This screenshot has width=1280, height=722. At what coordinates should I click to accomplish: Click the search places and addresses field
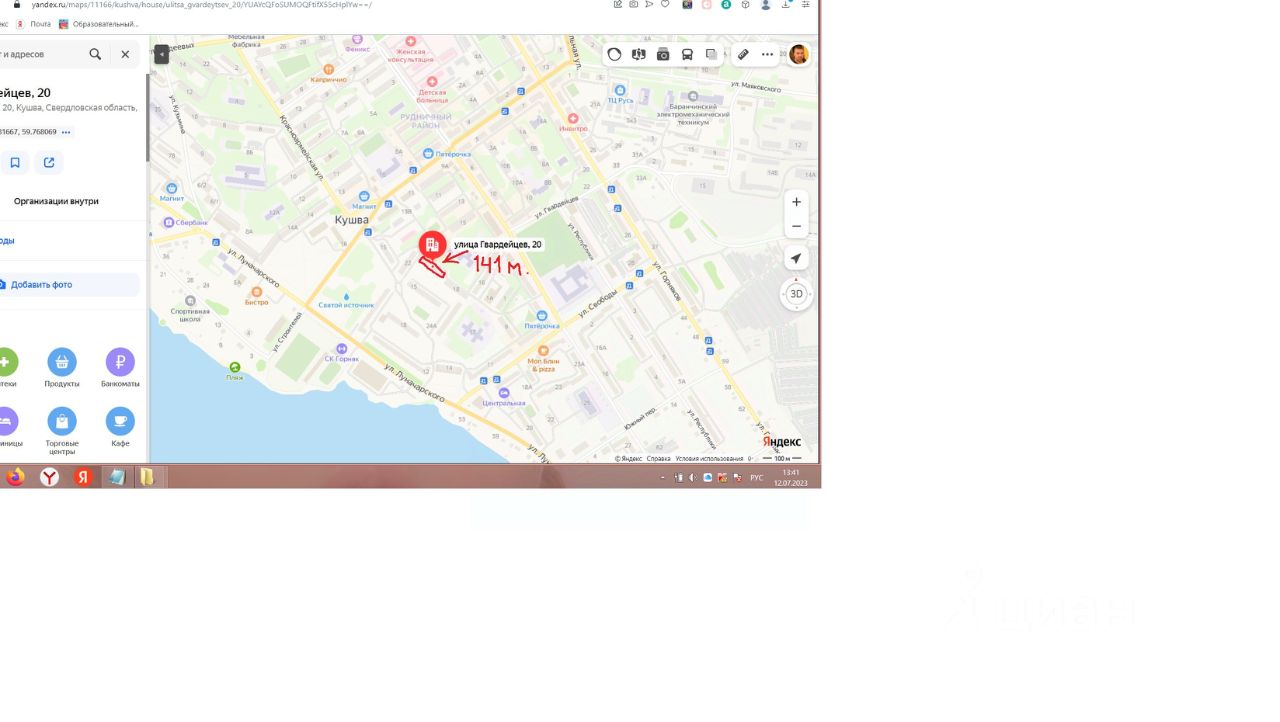point(40,54)
